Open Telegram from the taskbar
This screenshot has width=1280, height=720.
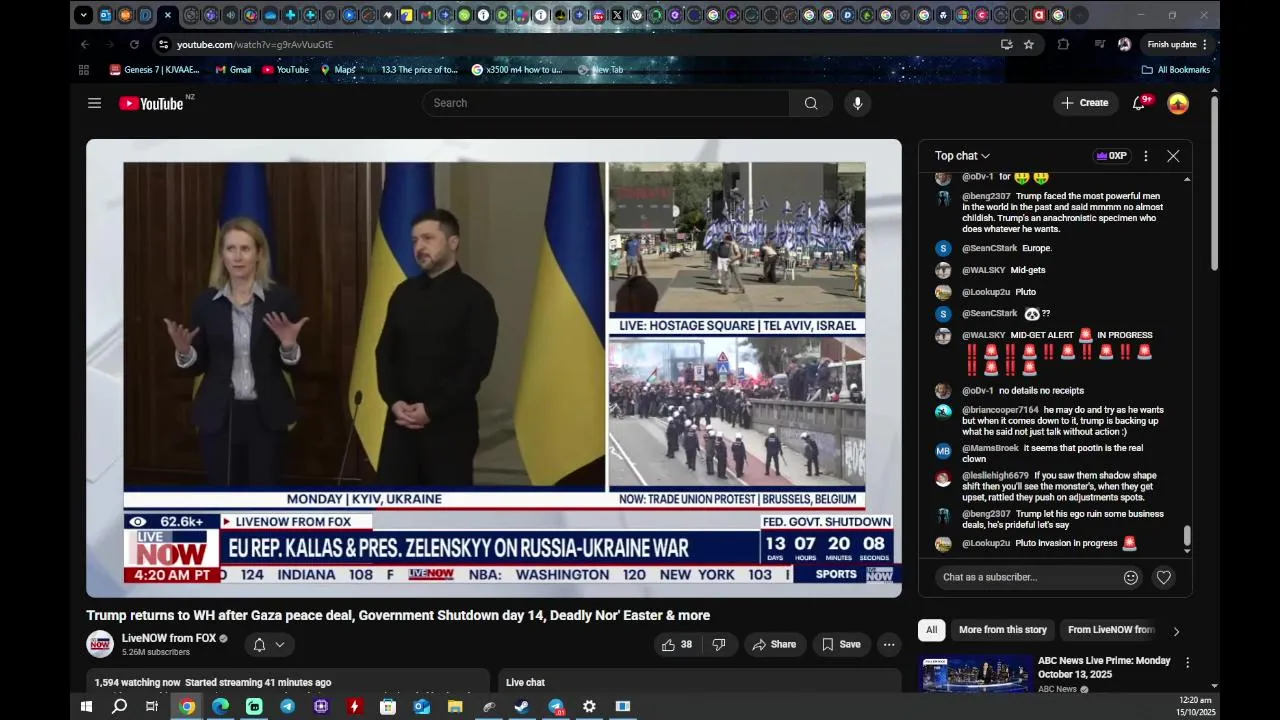(x=287, y=706)
